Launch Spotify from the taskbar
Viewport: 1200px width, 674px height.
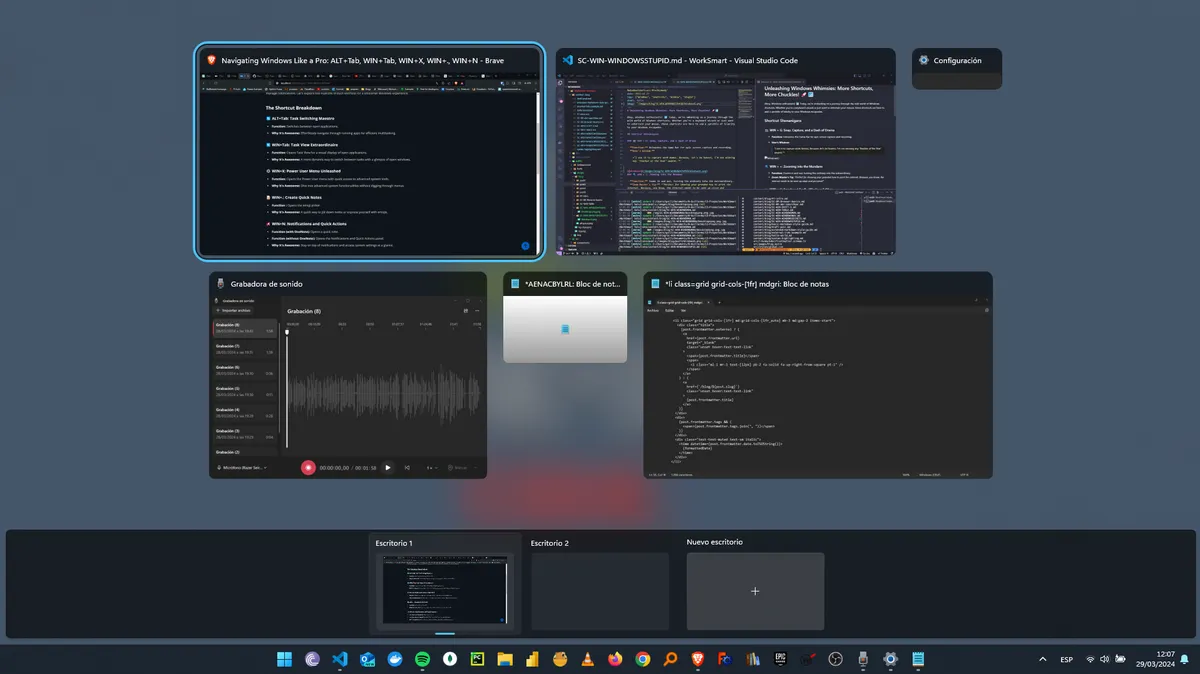point(422,659)
